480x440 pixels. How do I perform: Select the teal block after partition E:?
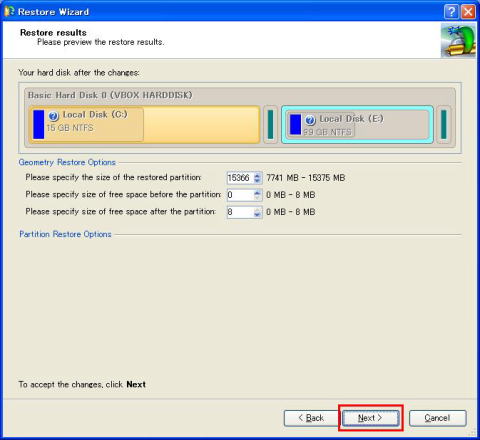click(x=444, y=124)
